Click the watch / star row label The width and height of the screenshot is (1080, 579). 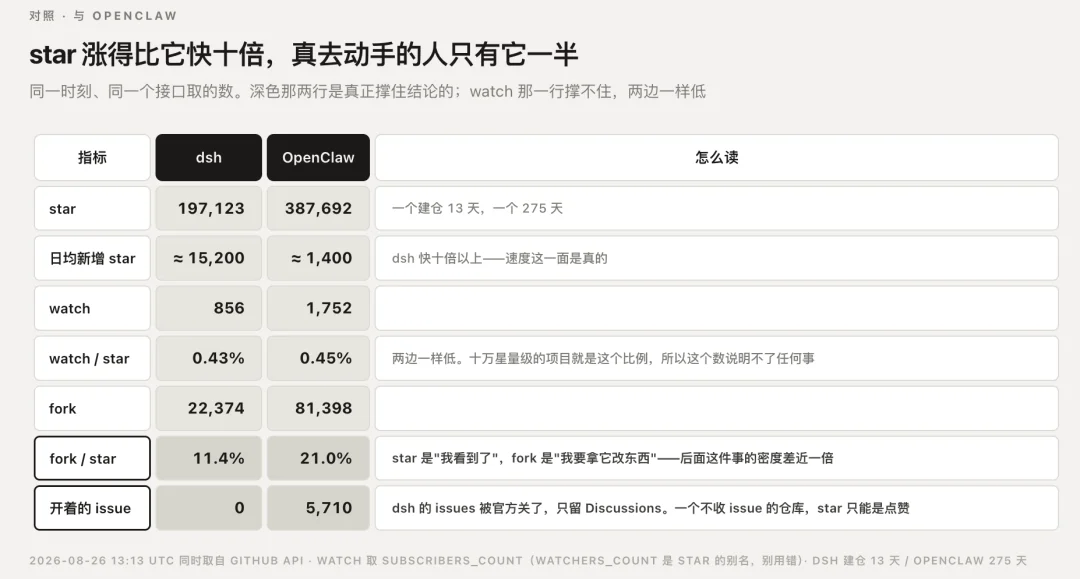(x=92, y=359)
